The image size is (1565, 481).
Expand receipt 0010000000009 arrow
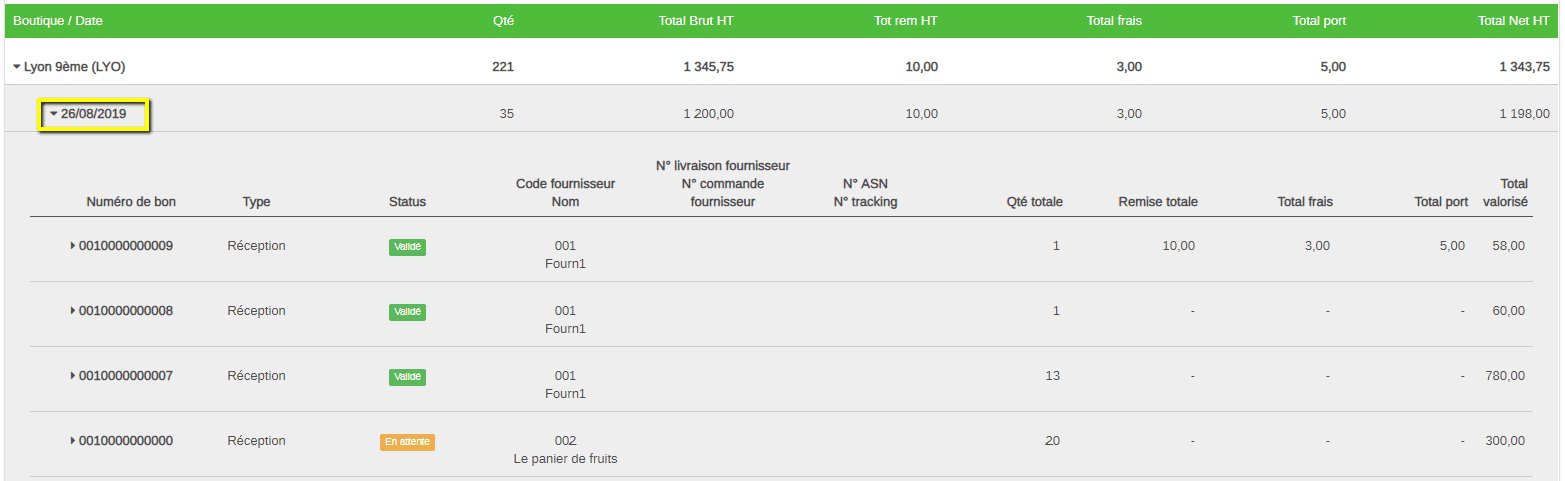73,245
